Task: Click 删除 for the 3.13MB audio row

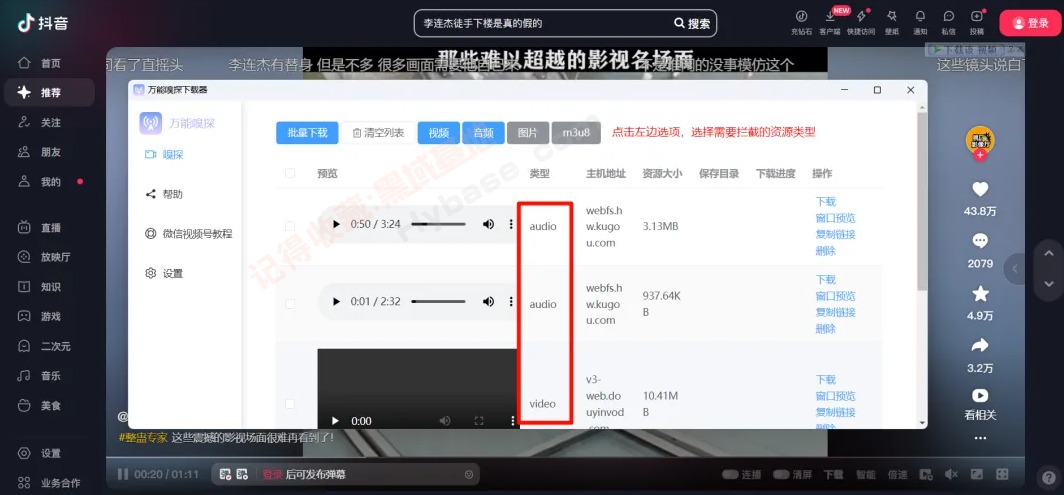Action: [x=826, y=251]
